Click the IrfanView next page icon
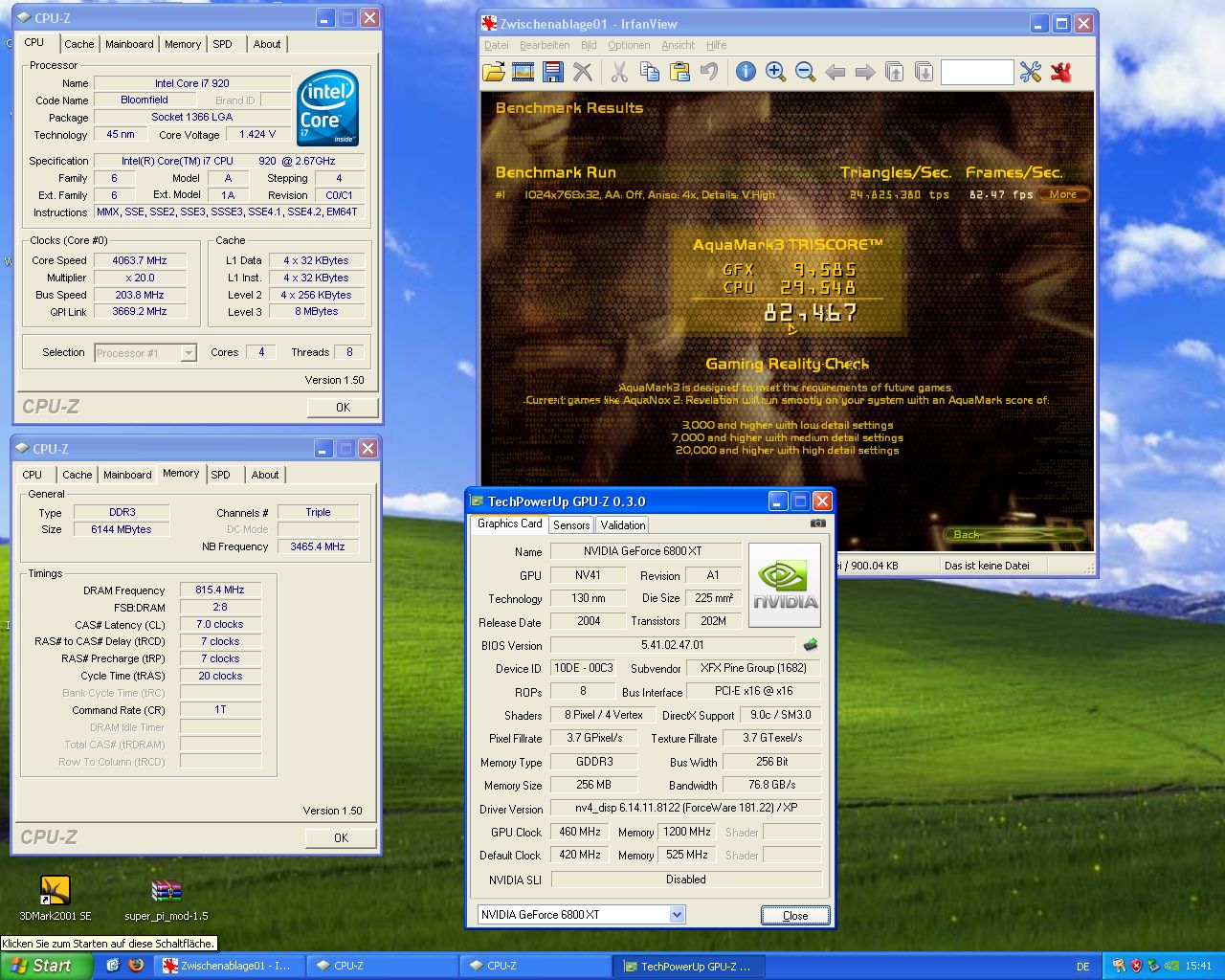This screenshot has height=980, width=1225. pos(924,72)
